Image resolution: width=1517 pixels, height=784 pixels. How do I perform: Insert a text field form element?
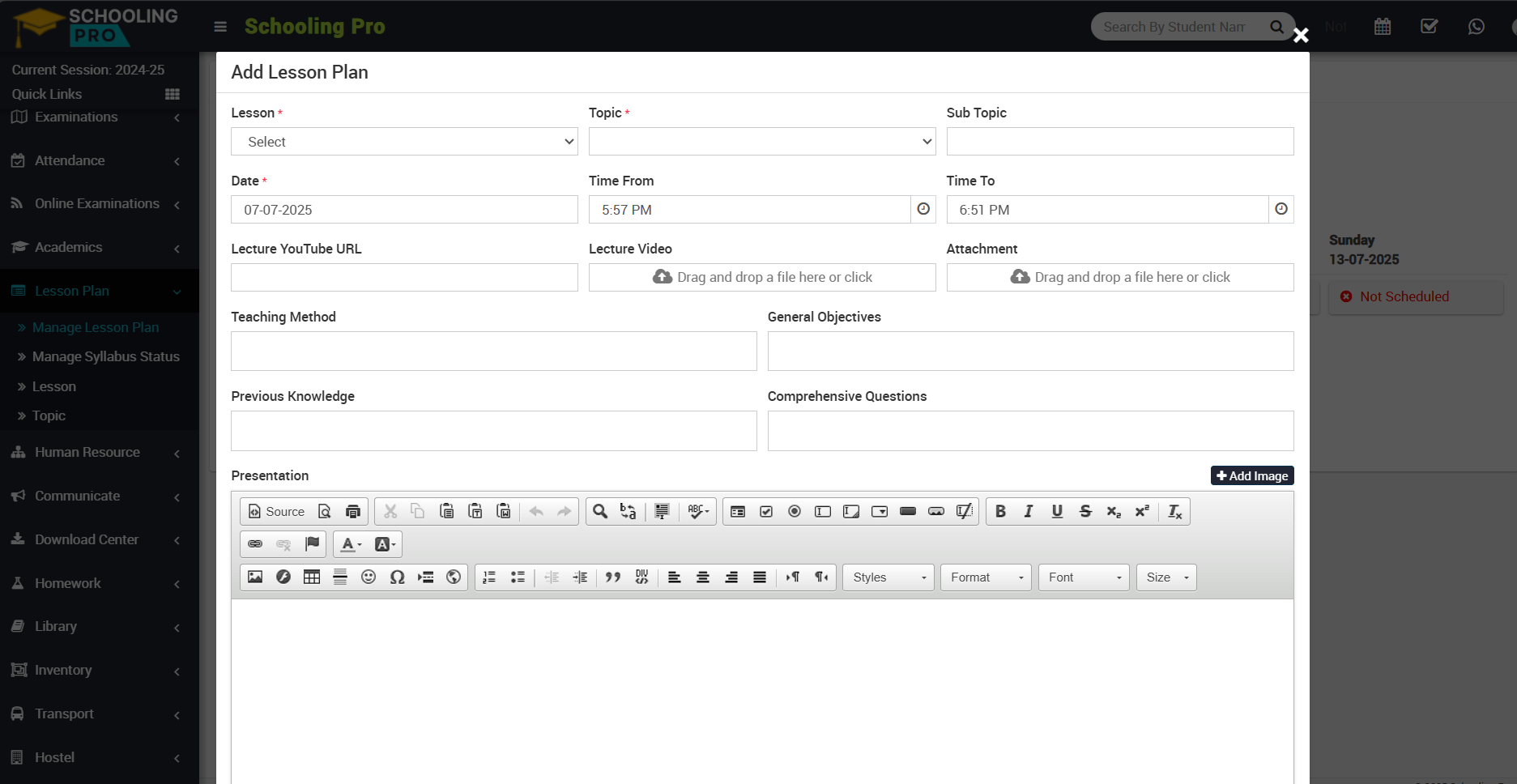(x=823, y=511)
